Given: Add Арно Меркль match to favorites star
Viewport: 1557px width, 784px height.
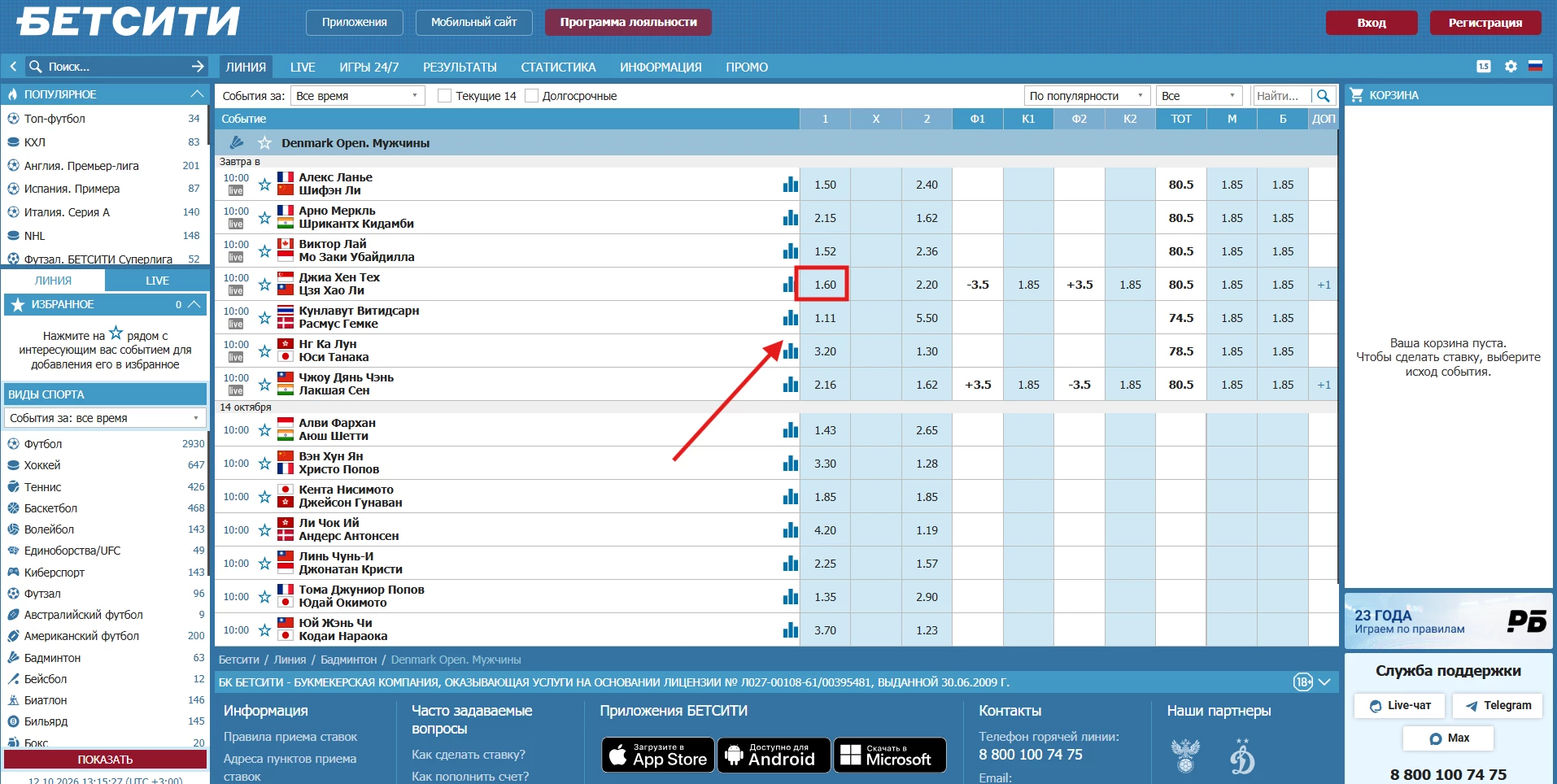Looking at the screenshot, I should tap(264, 218).
